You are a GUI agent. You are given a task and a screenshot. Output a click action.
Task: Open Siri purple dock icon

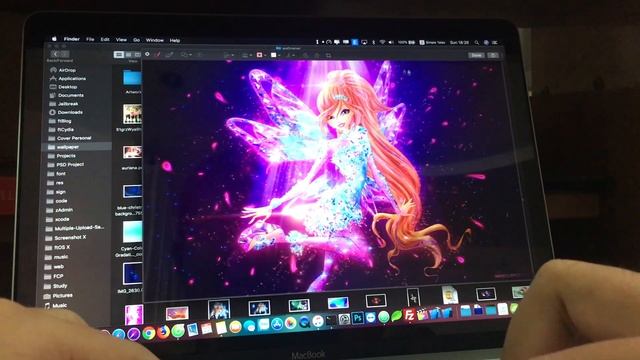coord(133,334)
